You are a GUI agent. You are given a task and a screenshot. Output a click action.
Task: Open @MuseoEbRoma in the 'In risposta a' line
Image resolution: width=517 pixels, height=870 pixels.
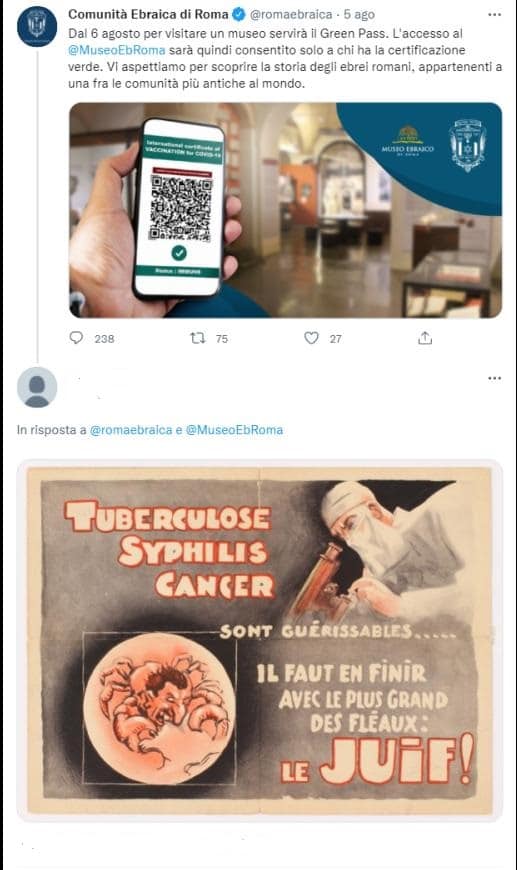tap(234, 430)
